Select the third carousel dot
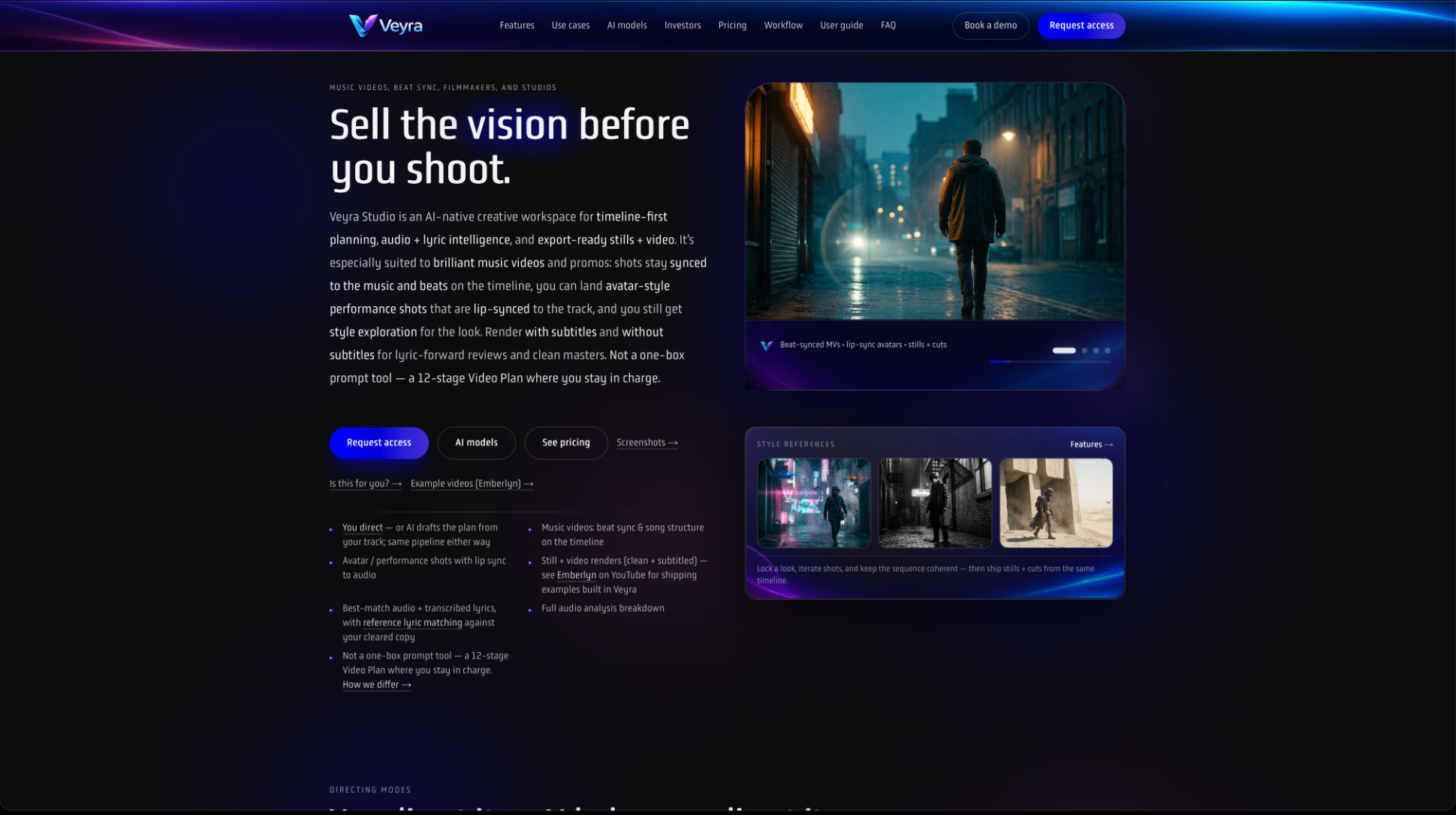The height and width of the screenshot is (815, 1456). [1096, 350]
